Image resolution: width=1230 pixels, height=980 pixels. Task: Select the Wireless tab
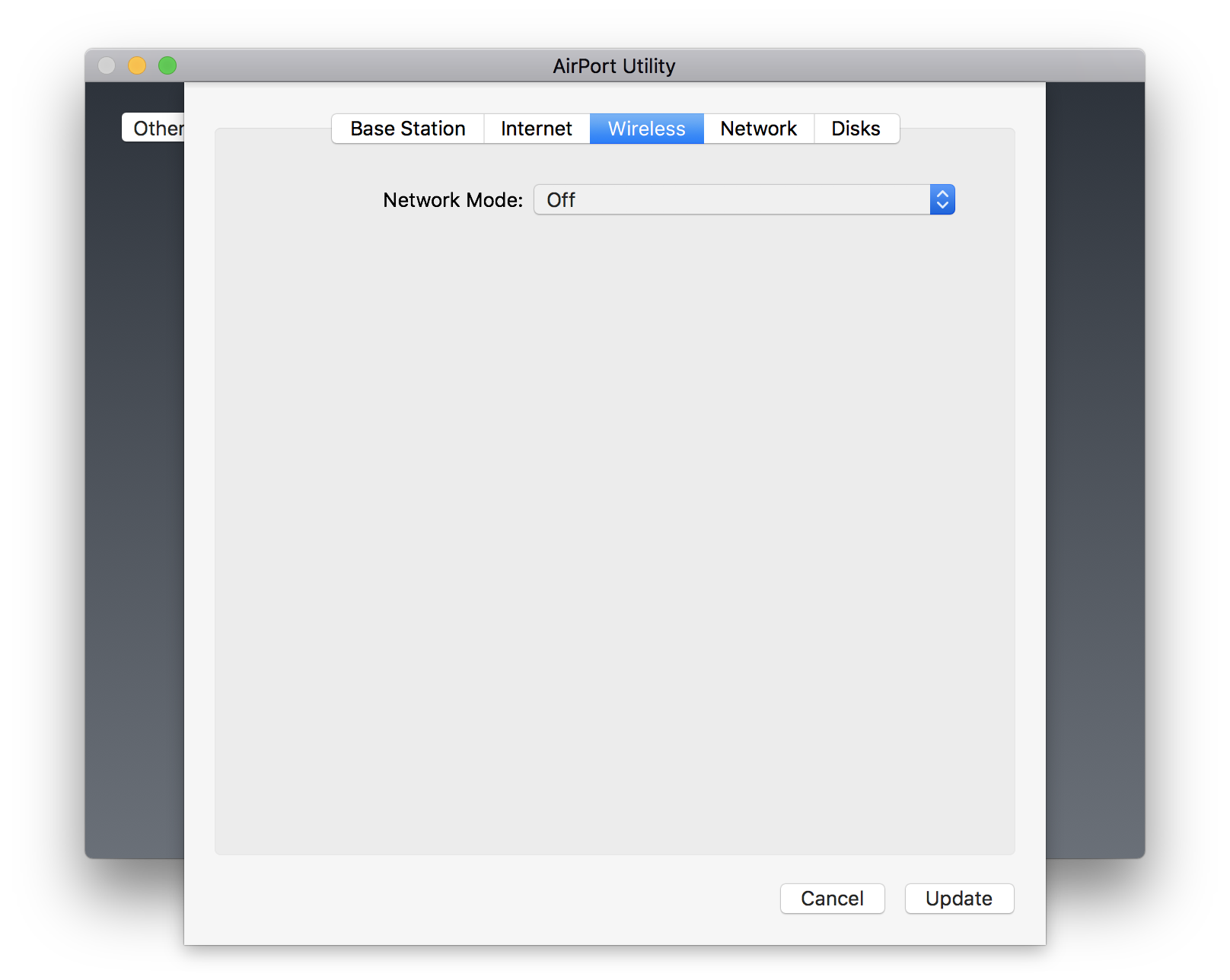click(x=647, y=129)
